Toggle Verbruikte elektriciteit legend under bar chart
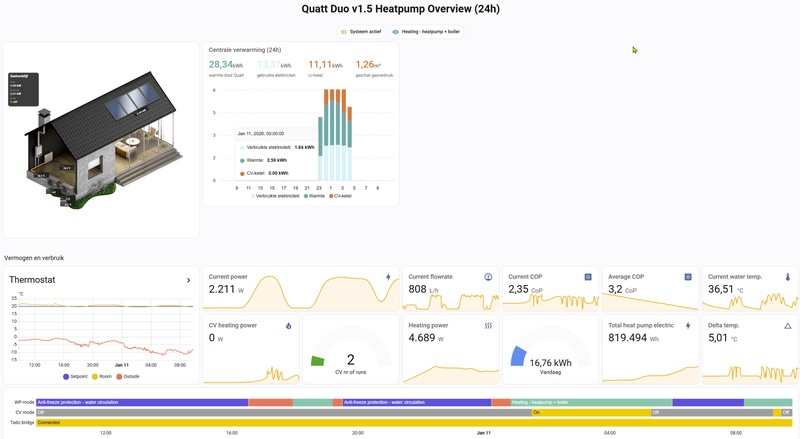Screen dimensions: 800x439 point(275,196)
